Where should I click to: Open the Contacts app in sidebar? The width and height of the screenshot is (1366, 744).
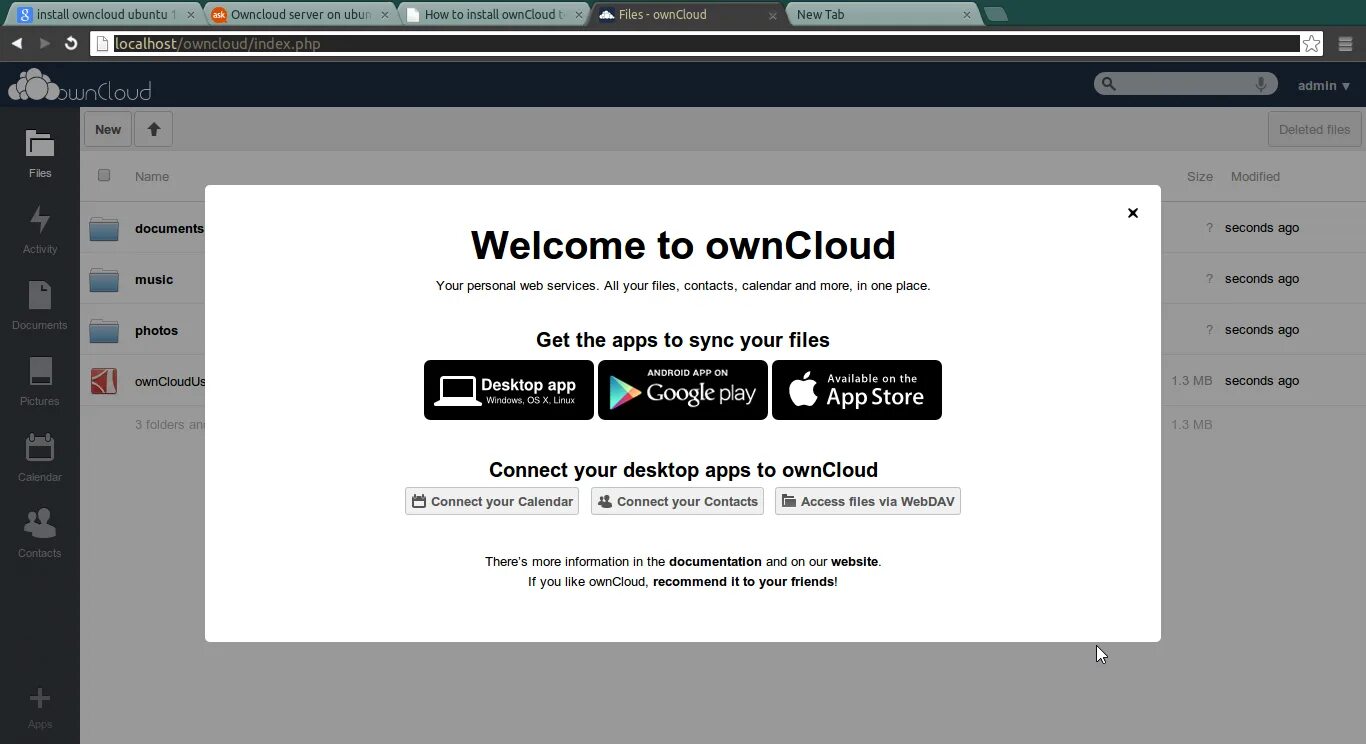click(40, 534)
